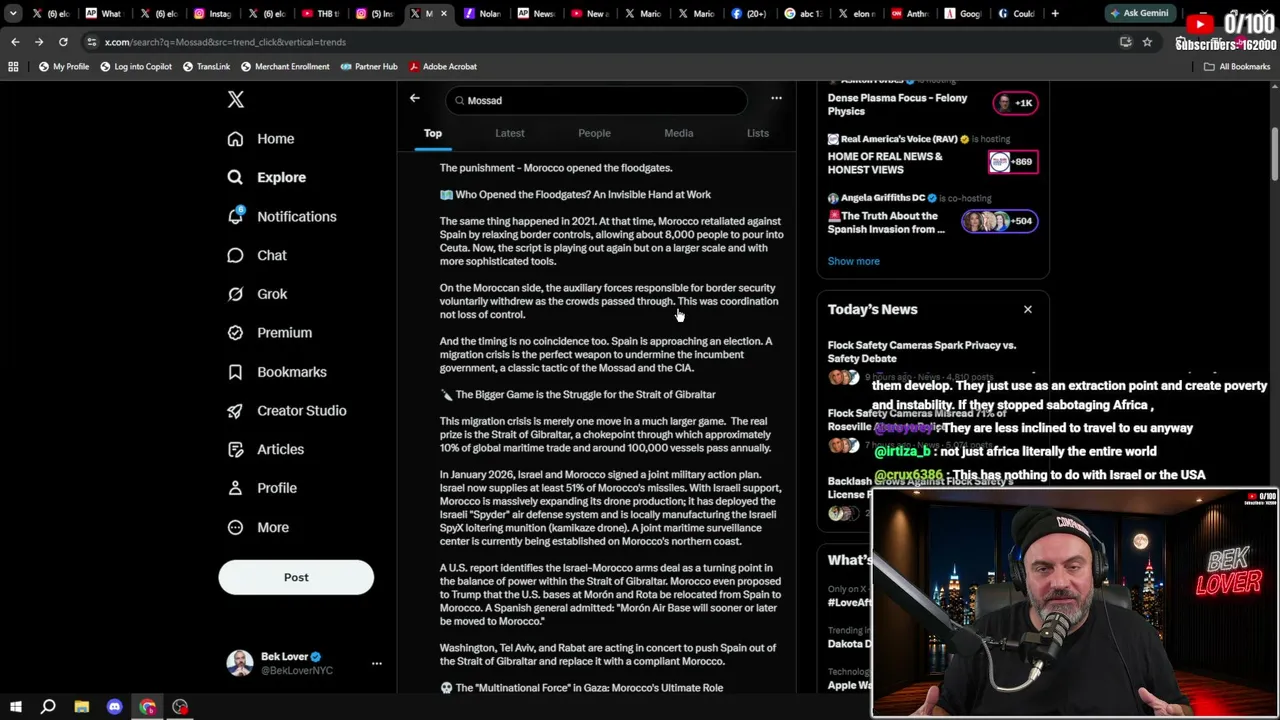Switch to the Instagram browser tab
The width and height of the screenshot is (1280, 720).
tap(211, 14)
